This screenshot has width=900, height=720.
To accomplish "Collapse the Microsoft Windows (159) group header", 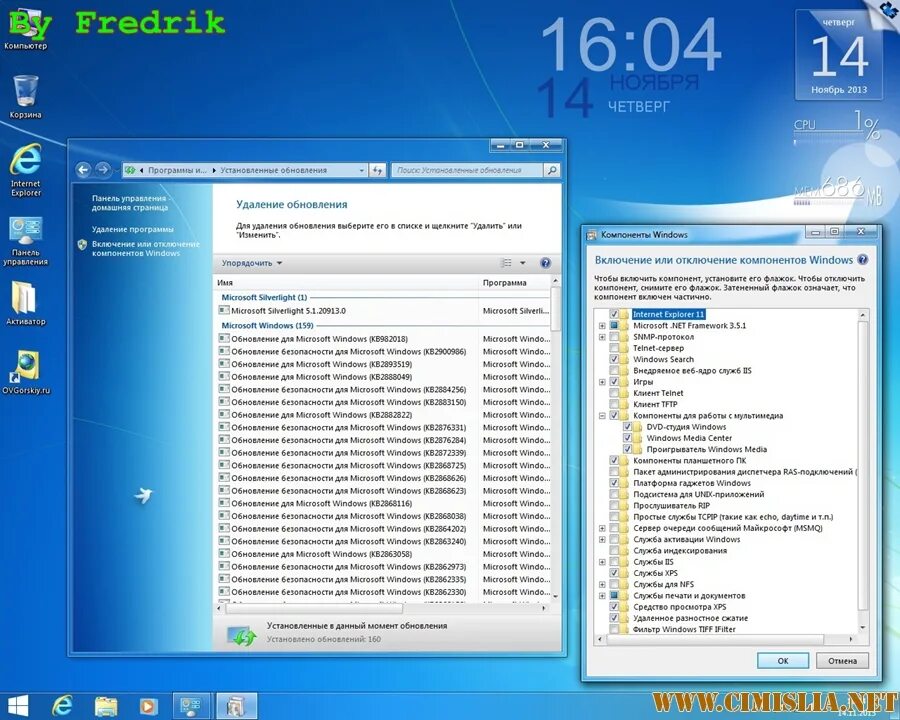I will 267,326.
